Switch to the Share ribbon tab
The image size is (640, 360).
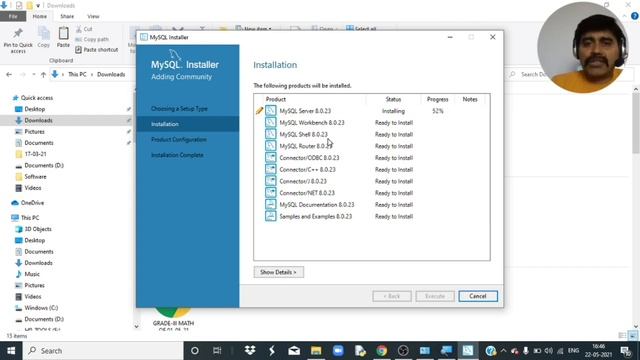click(x=67, y=16)
